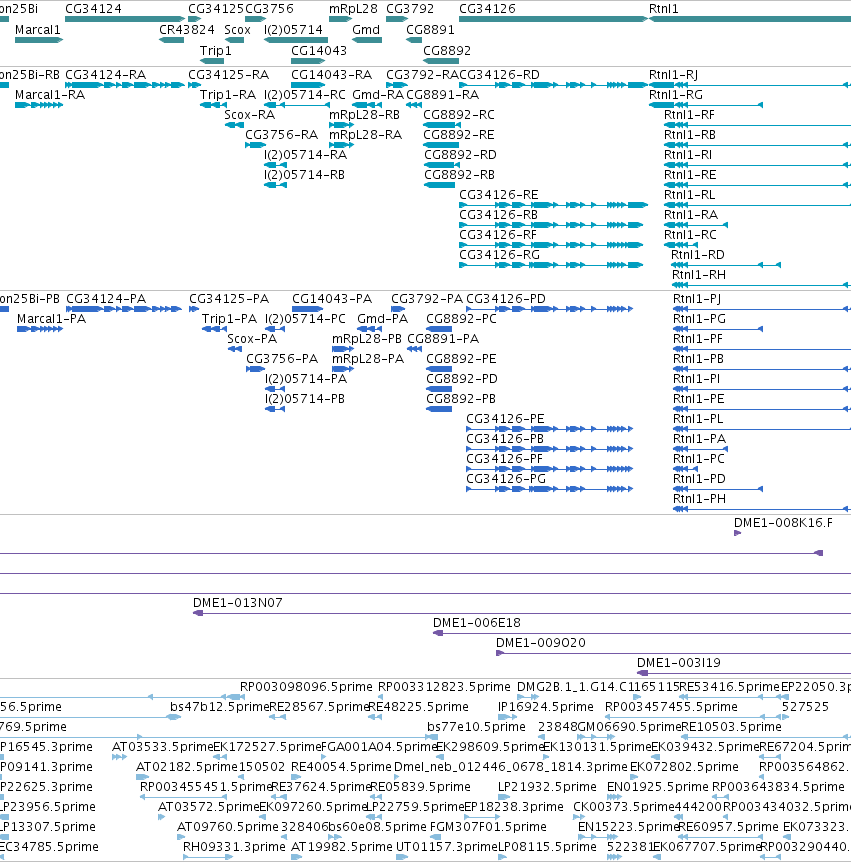Click the EN01925.5prime EST label
851x862 pixels.
(657, 787)
